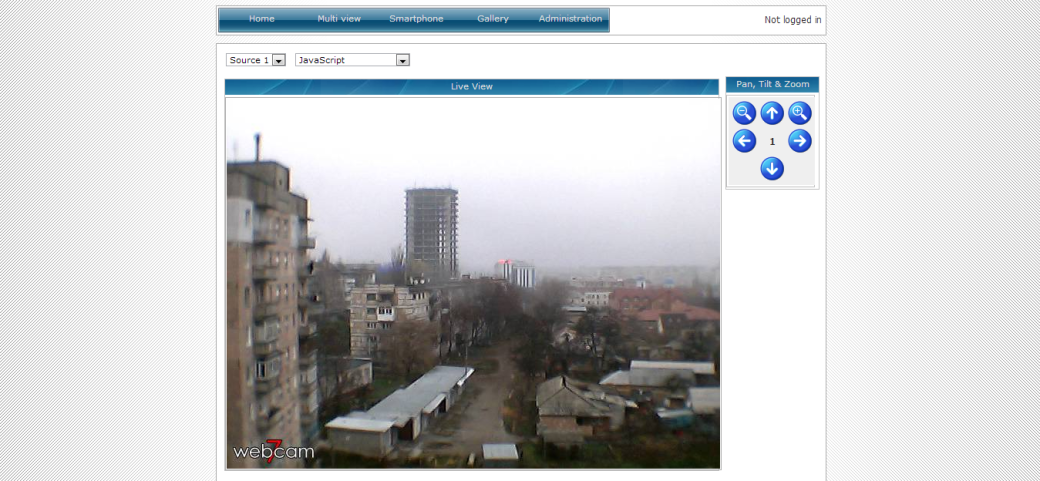1040x481 pixels.
Task: Pan the camera left with the left arrow
Action: pos(744,141)
